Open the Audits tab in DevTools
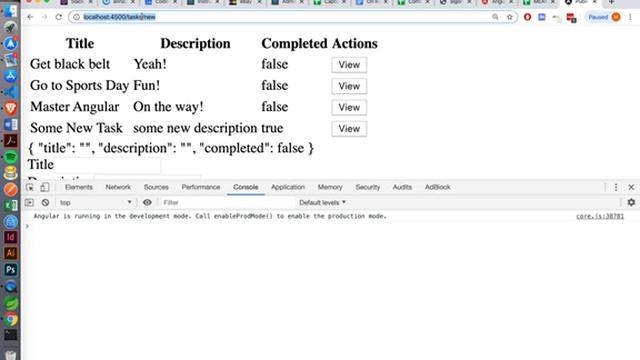 [402, 187]
